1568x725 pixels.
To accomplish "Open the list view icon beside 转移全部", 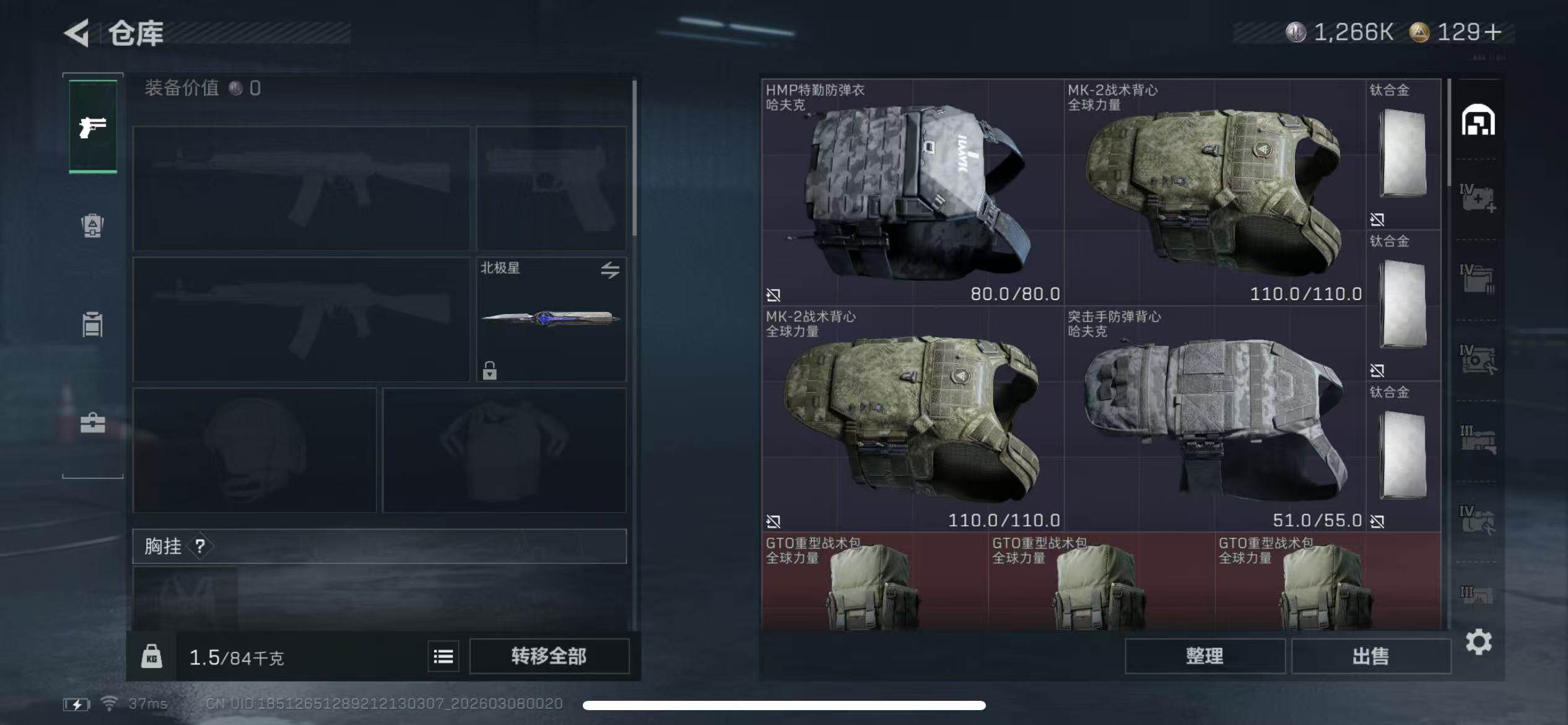I will click(x=443, y=656).
